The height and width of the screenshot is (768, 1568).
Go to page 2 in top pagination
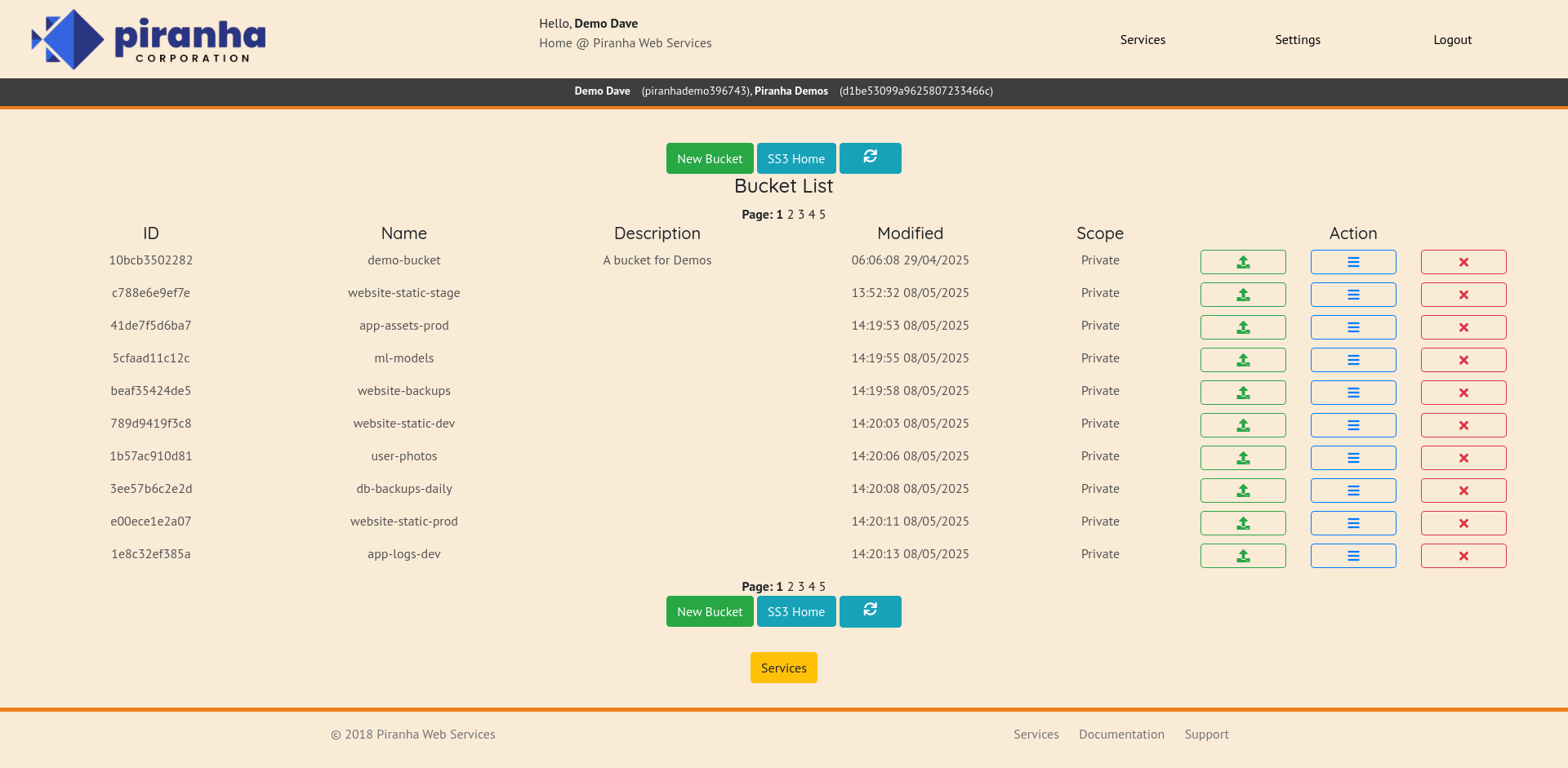click(791, 215)
